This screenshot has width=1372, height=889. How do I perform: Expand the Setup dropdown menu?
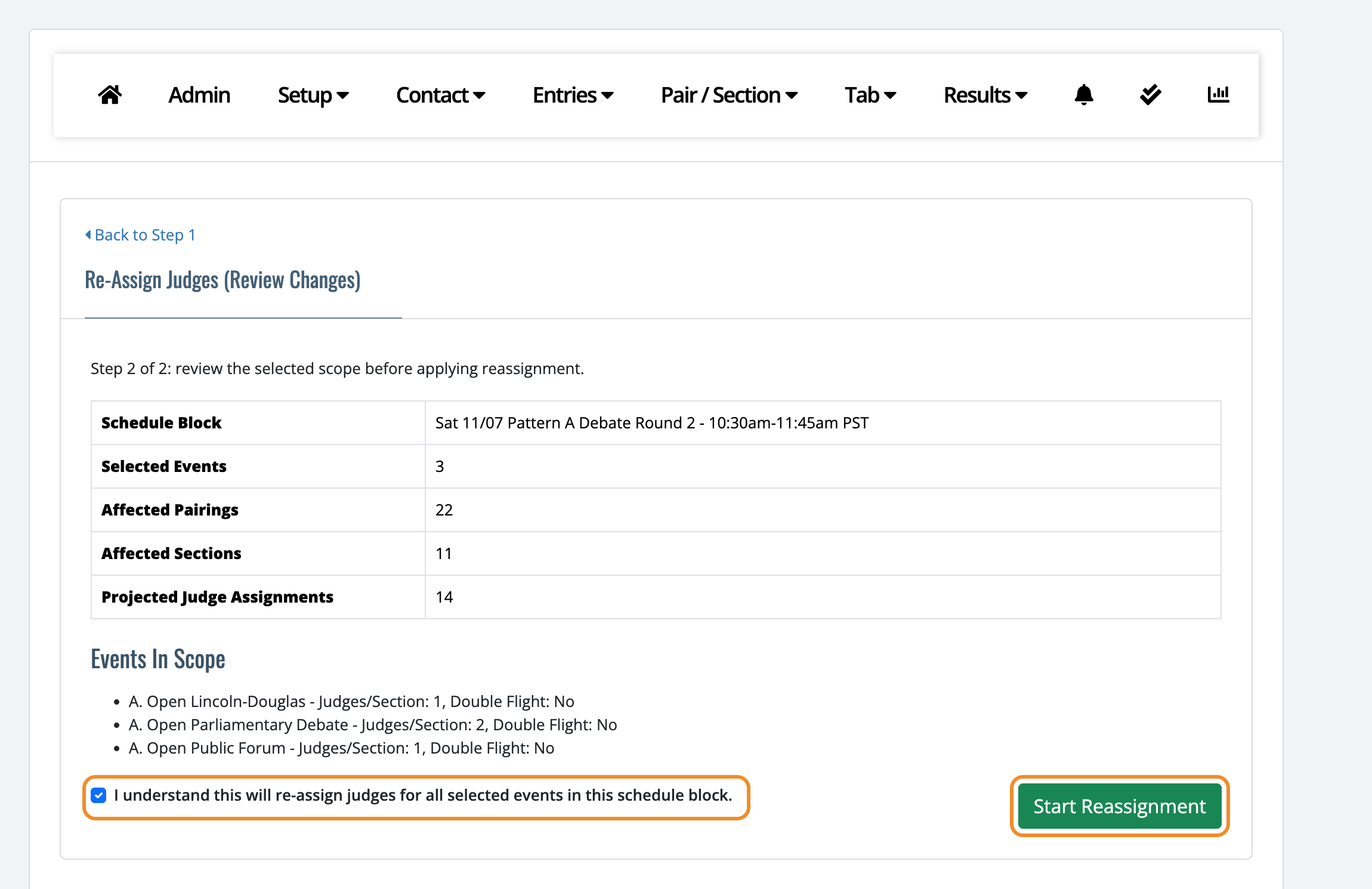coord(313,95)
